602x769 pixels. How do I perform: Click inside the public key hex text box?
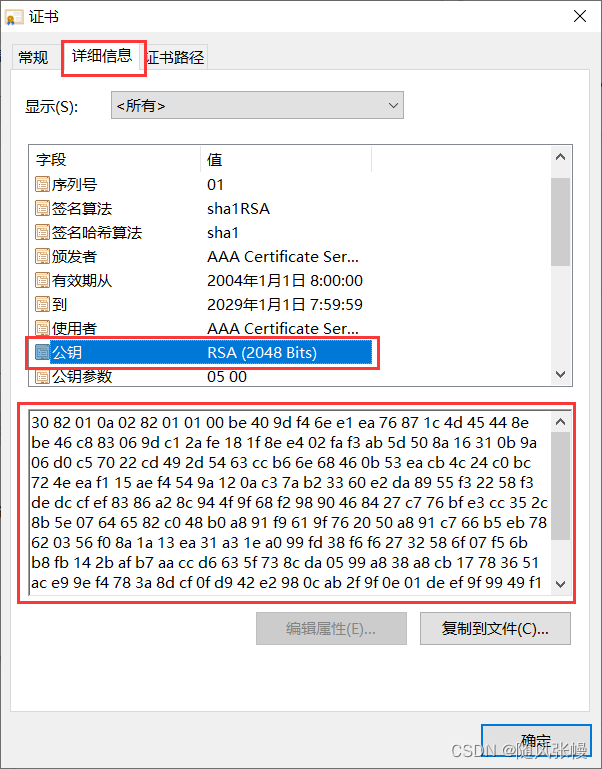point(290,503)
